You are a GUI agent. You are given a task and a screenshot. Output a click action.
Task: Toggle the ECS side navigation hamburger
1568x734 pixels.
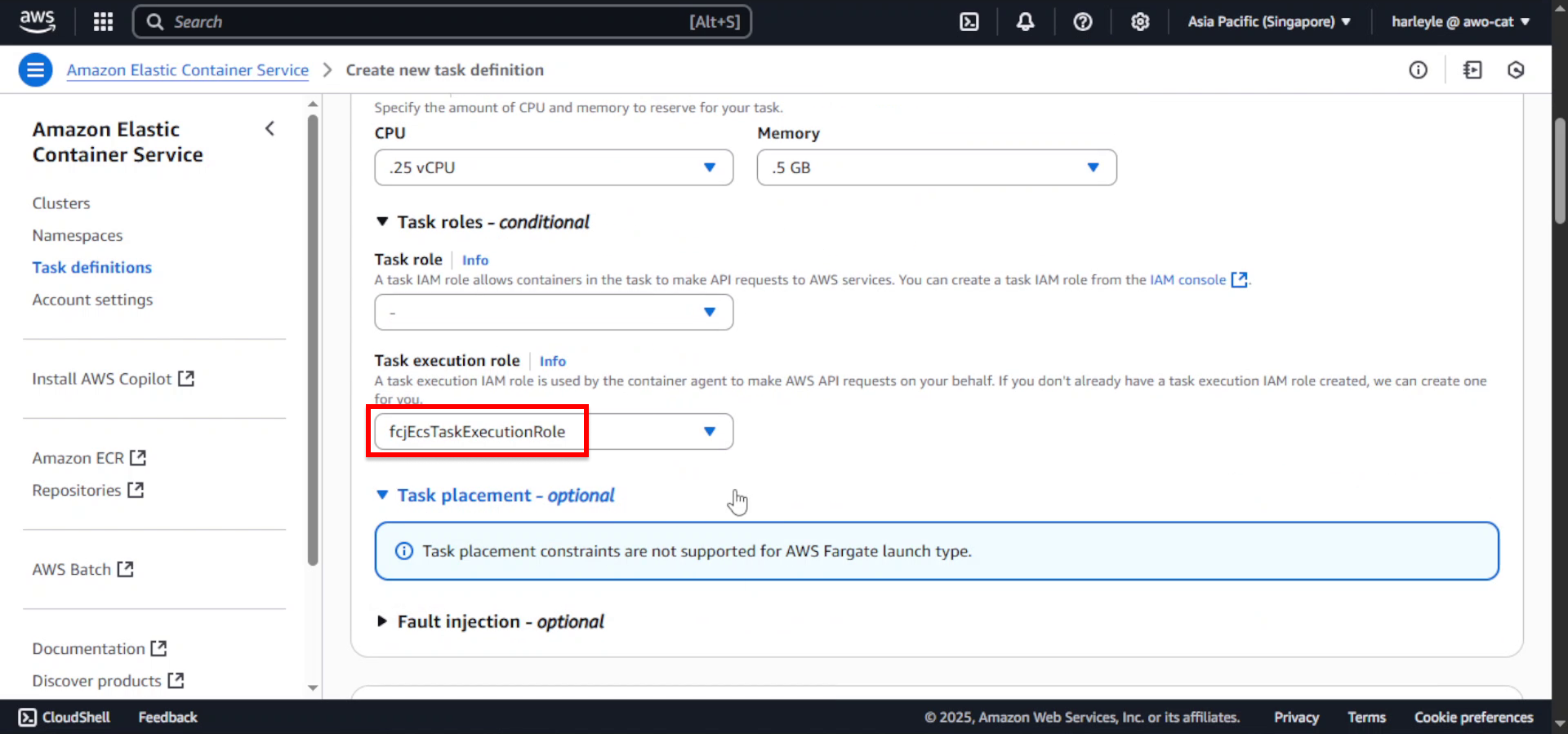(35, 70)
